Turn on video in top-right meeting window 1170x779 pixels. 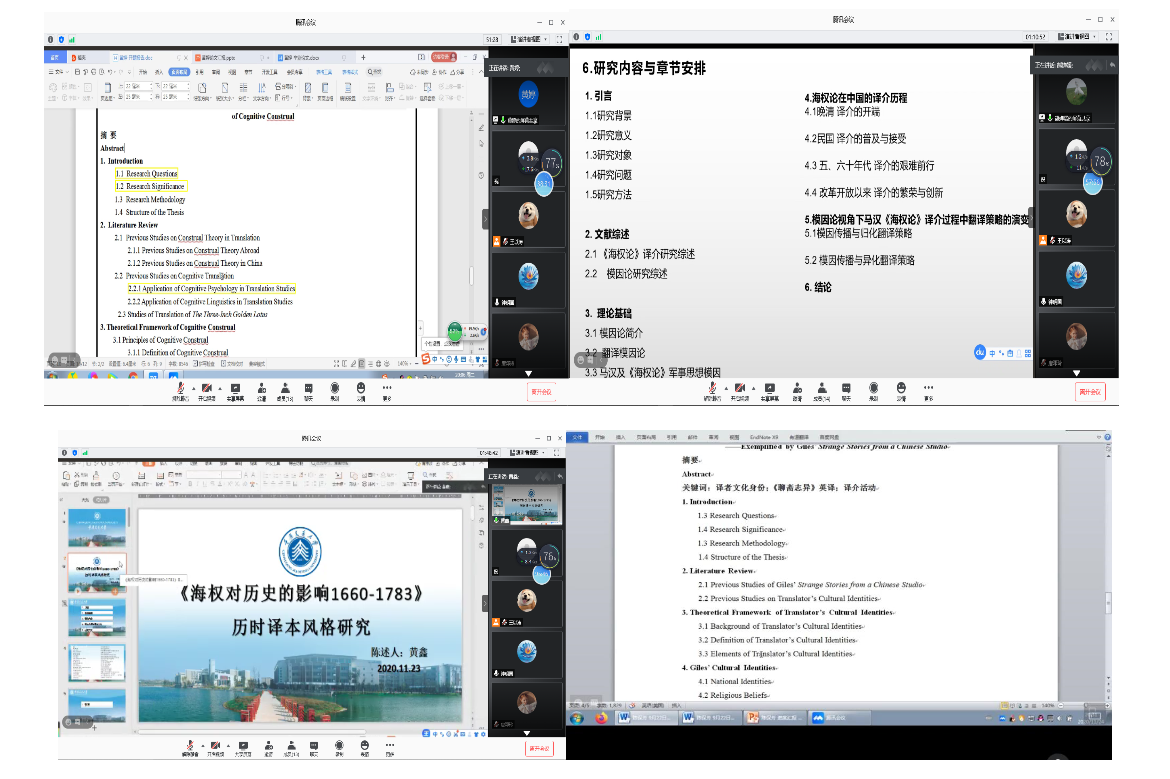point(739,391)
